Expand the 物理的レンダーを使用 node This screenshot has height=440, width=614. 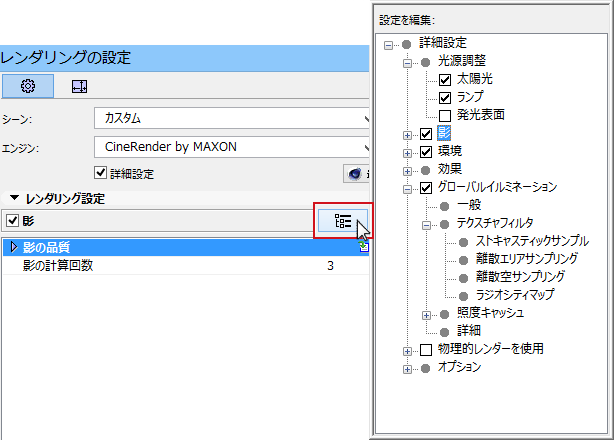click(x=407, y=352)
